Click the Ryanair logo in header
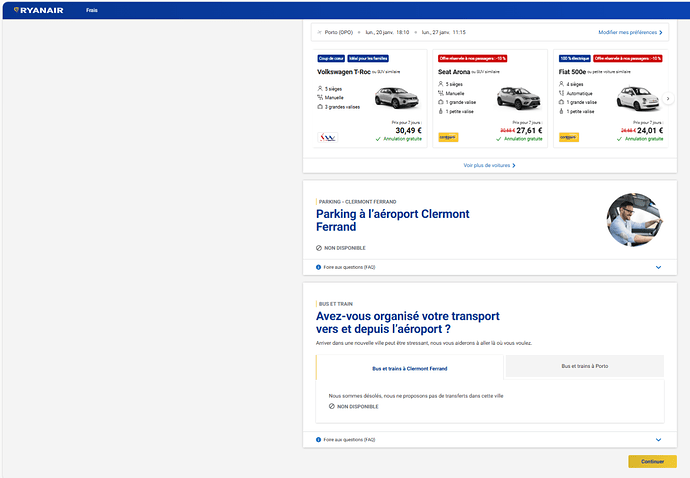 tap(39, 10)
